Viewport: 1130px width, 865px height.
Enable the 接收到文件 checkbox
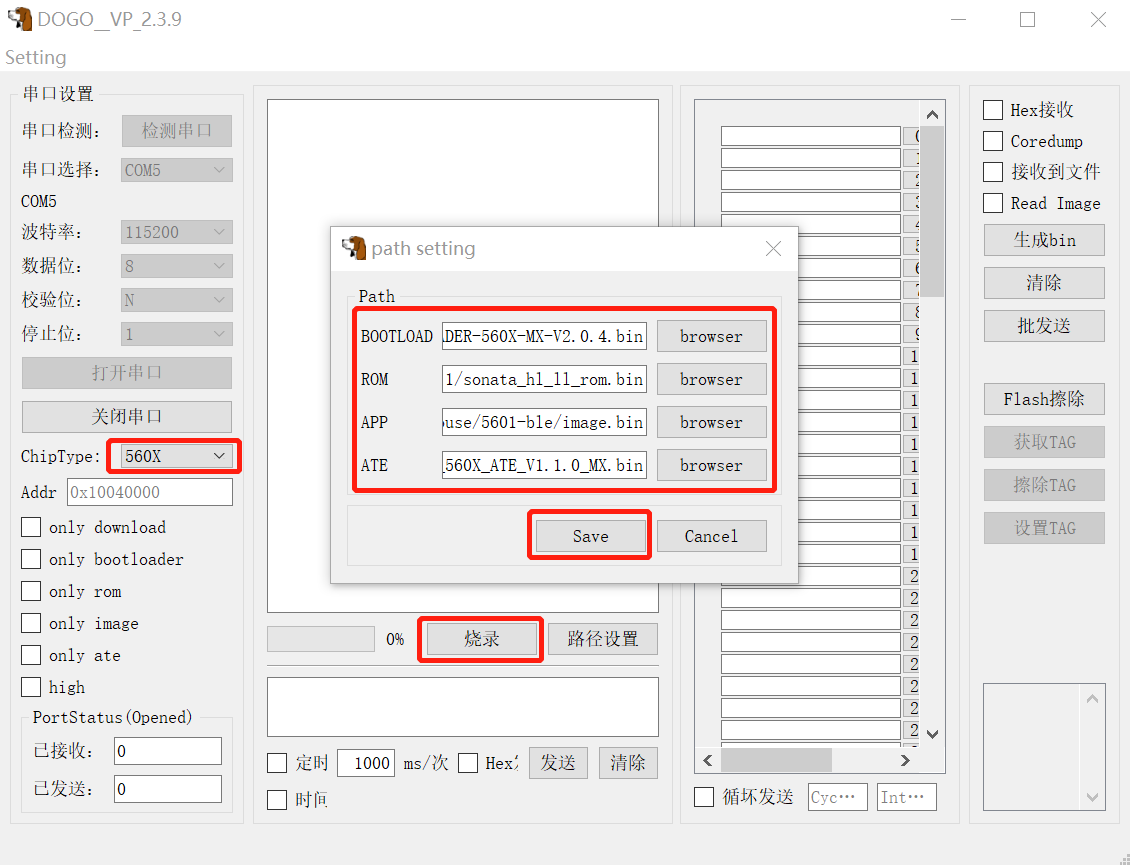point(993,172)
